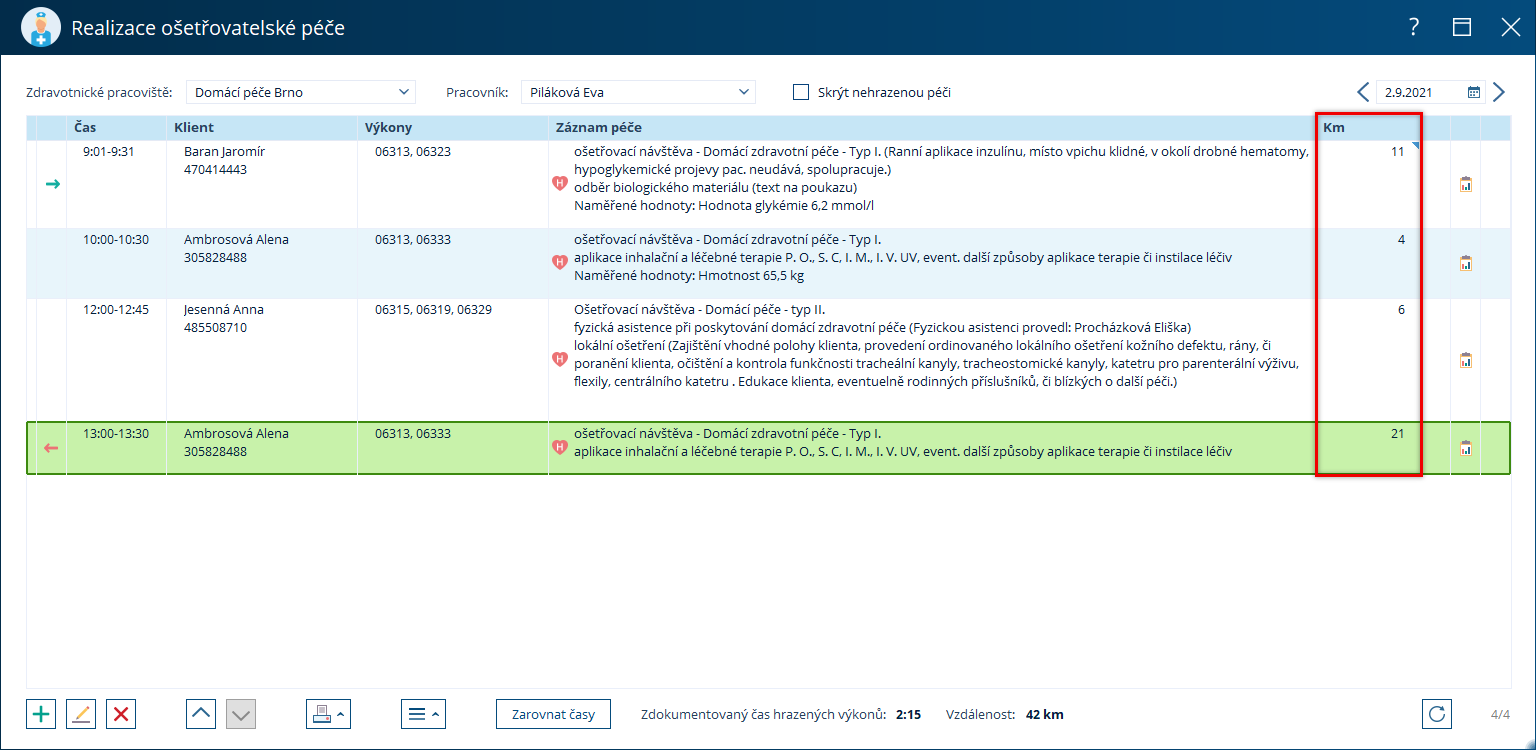Open the print options menu button
The height and width of the screenshot is (750, 1536).
(x=328, y=714)
